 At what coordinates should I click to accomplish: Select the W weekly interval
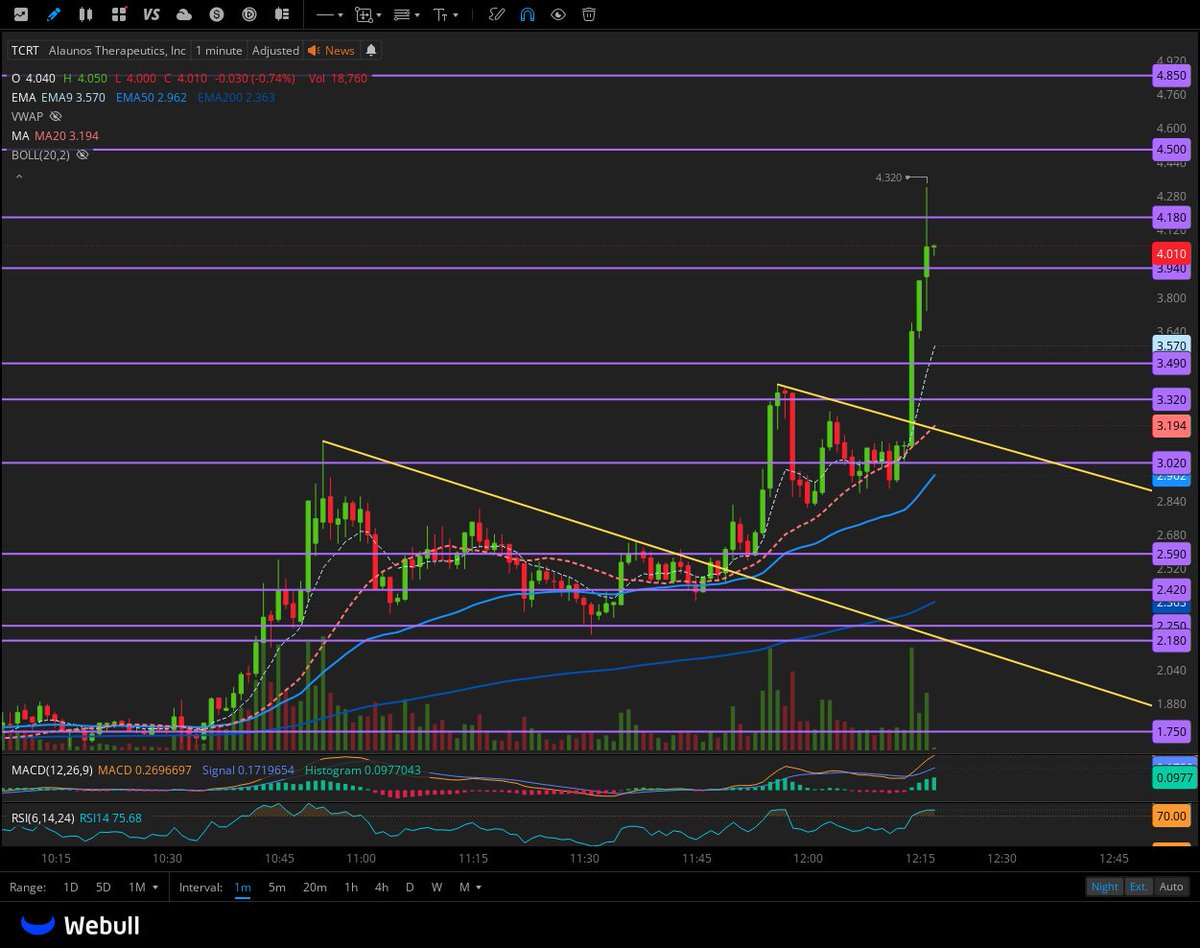pyautogui.click(x=437, y=887)
